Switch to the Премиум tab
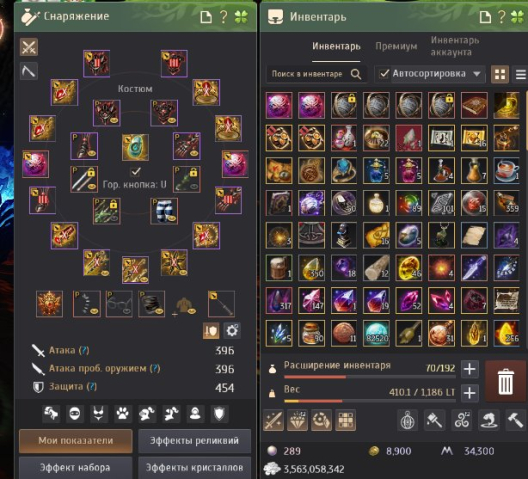Image resolution: width=528 pixels, height=479 pixels. tap(396, 46)
